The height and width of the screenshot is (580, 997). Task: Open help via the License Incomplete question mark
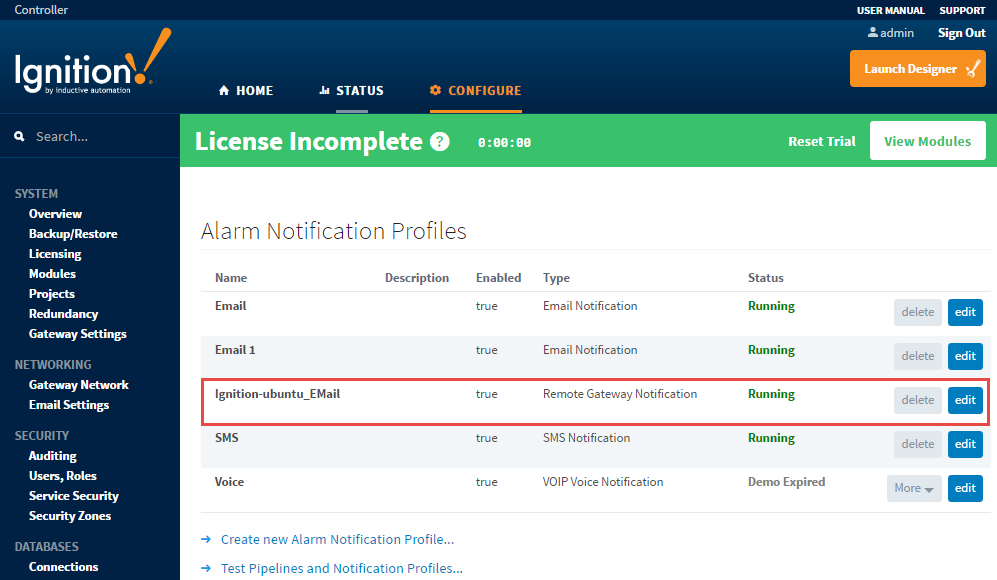439,141
